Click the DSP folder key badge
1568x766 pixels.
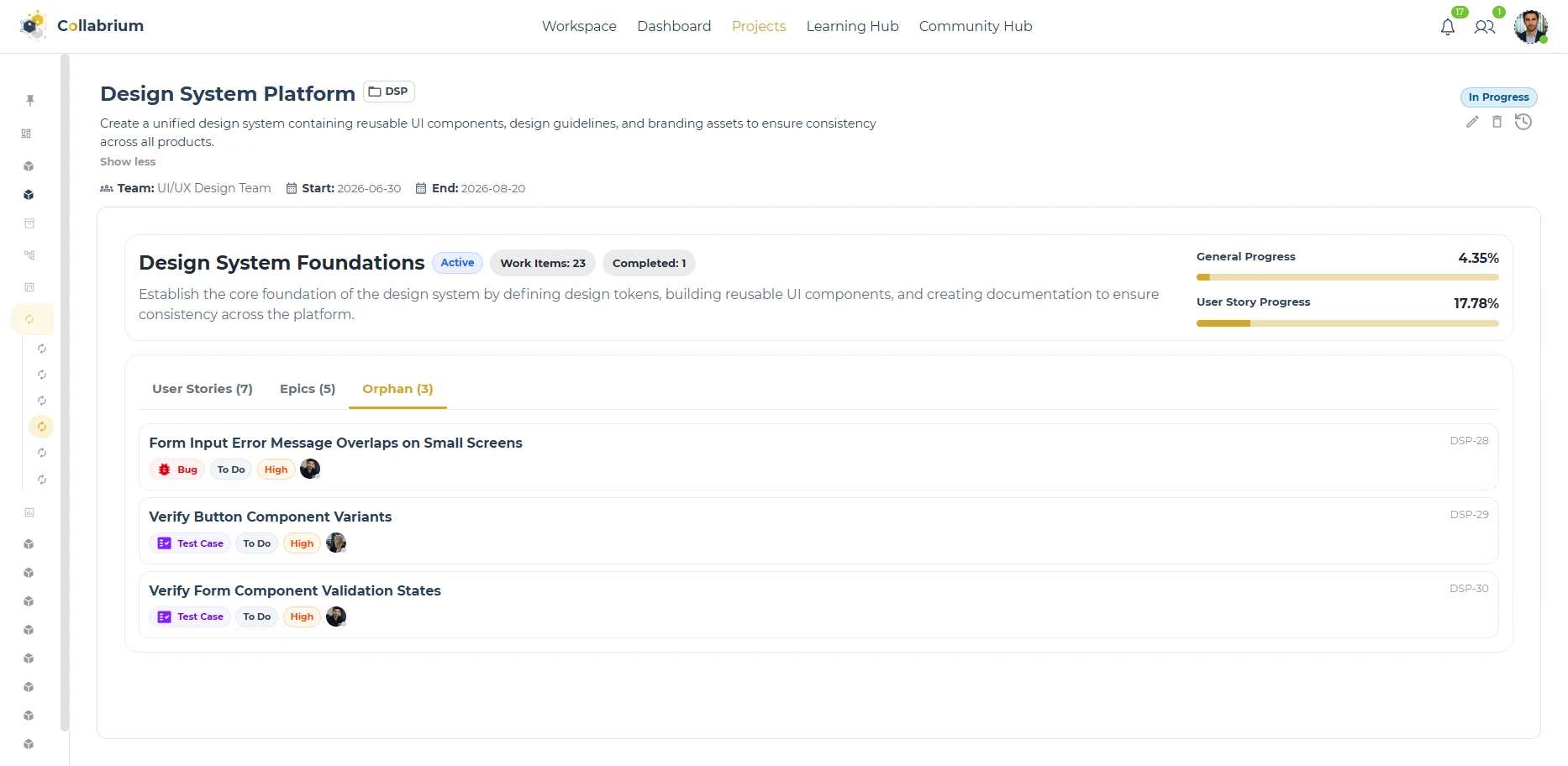(389, 92)
